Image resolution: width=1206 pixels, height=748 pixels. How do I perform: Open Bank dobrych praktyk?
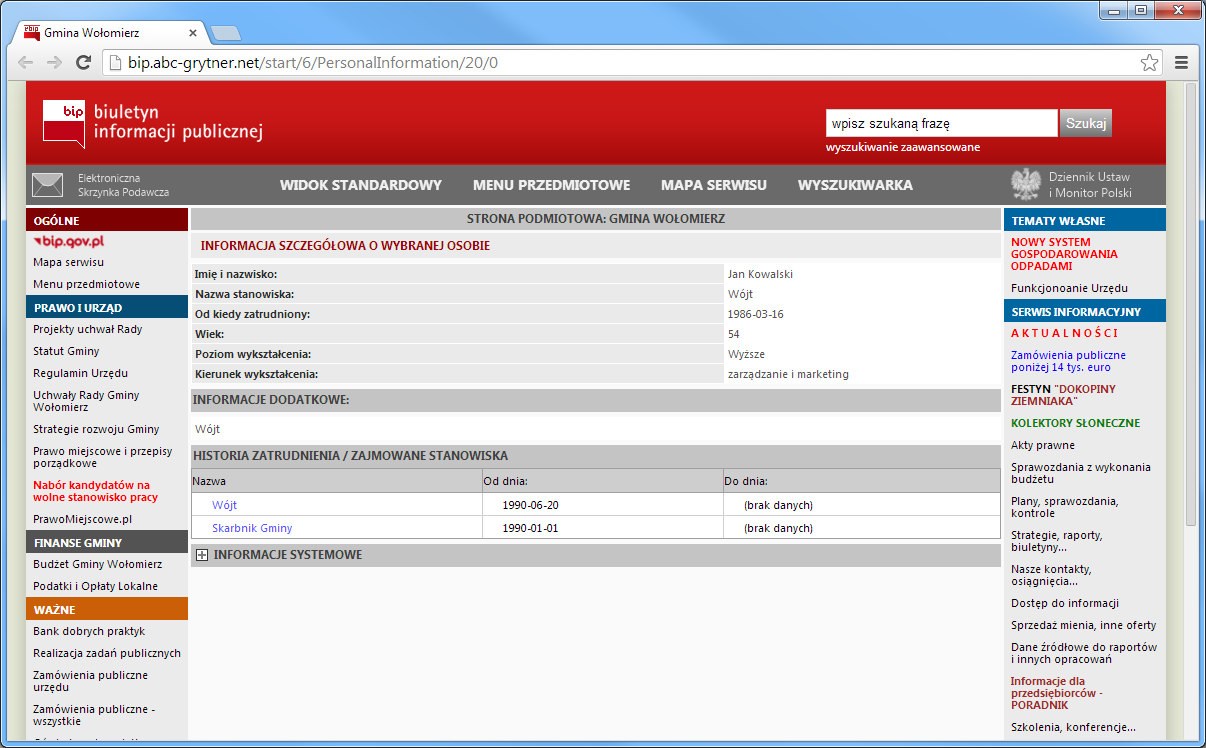click(x=89, y=631)
